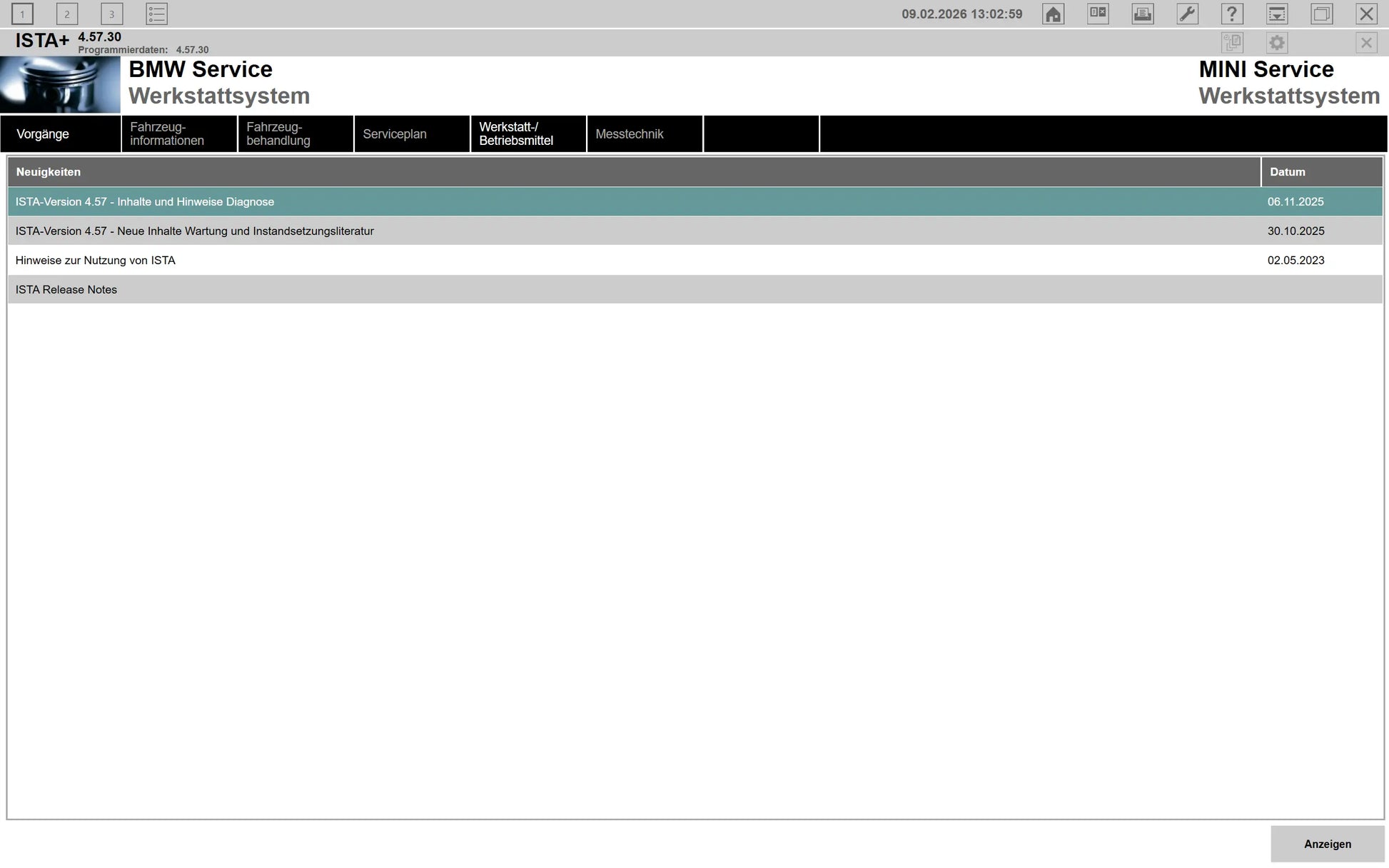Click the wrench administration icon
The image size is (1389, 868).
coord(1187,14)
